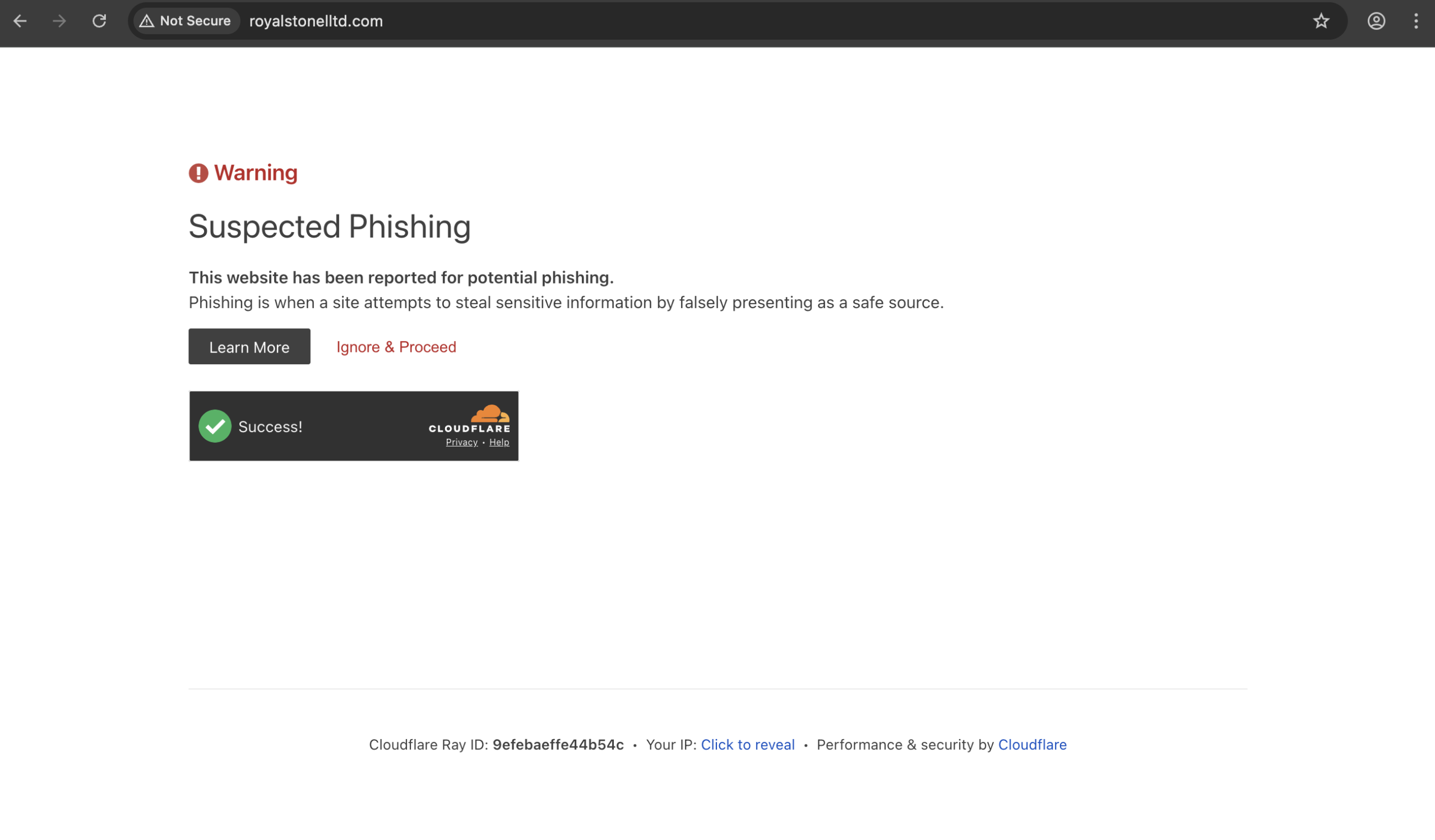Click the Suspected Phishing heading
1435x840 pixels.
tap(329, 226)
